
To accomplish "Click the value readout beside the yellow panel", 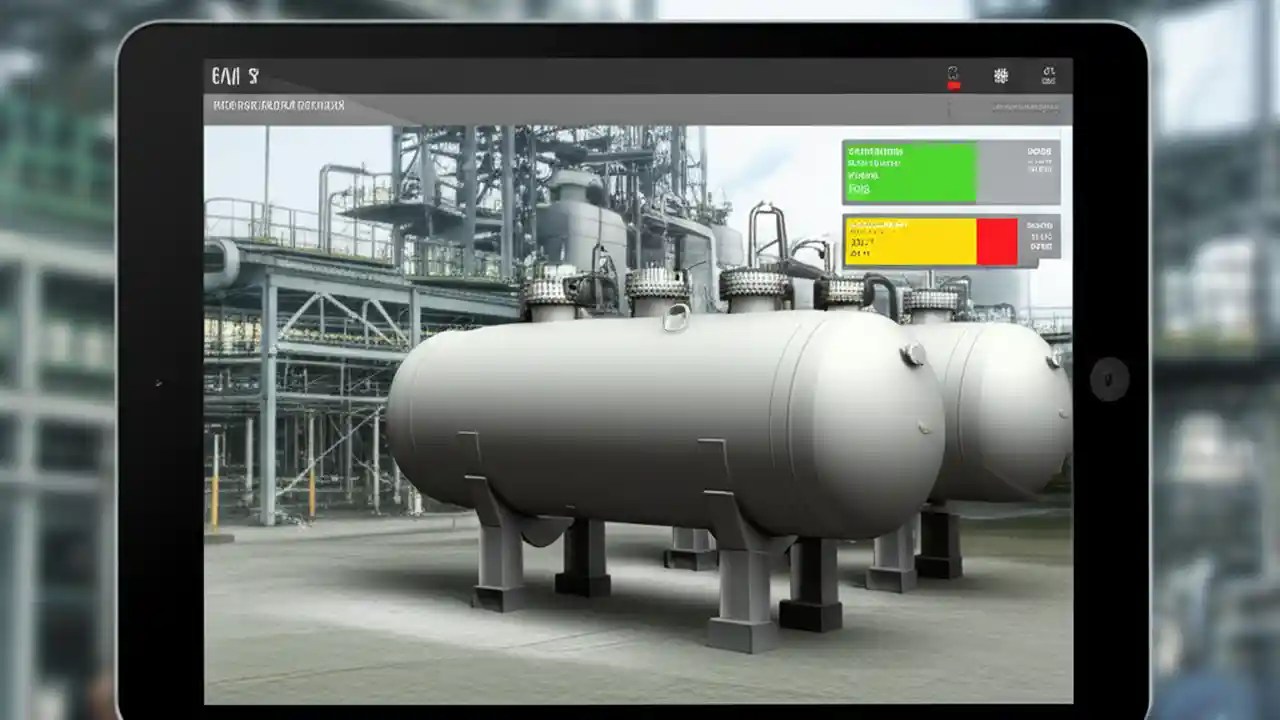I will [x=1042, y=238].
